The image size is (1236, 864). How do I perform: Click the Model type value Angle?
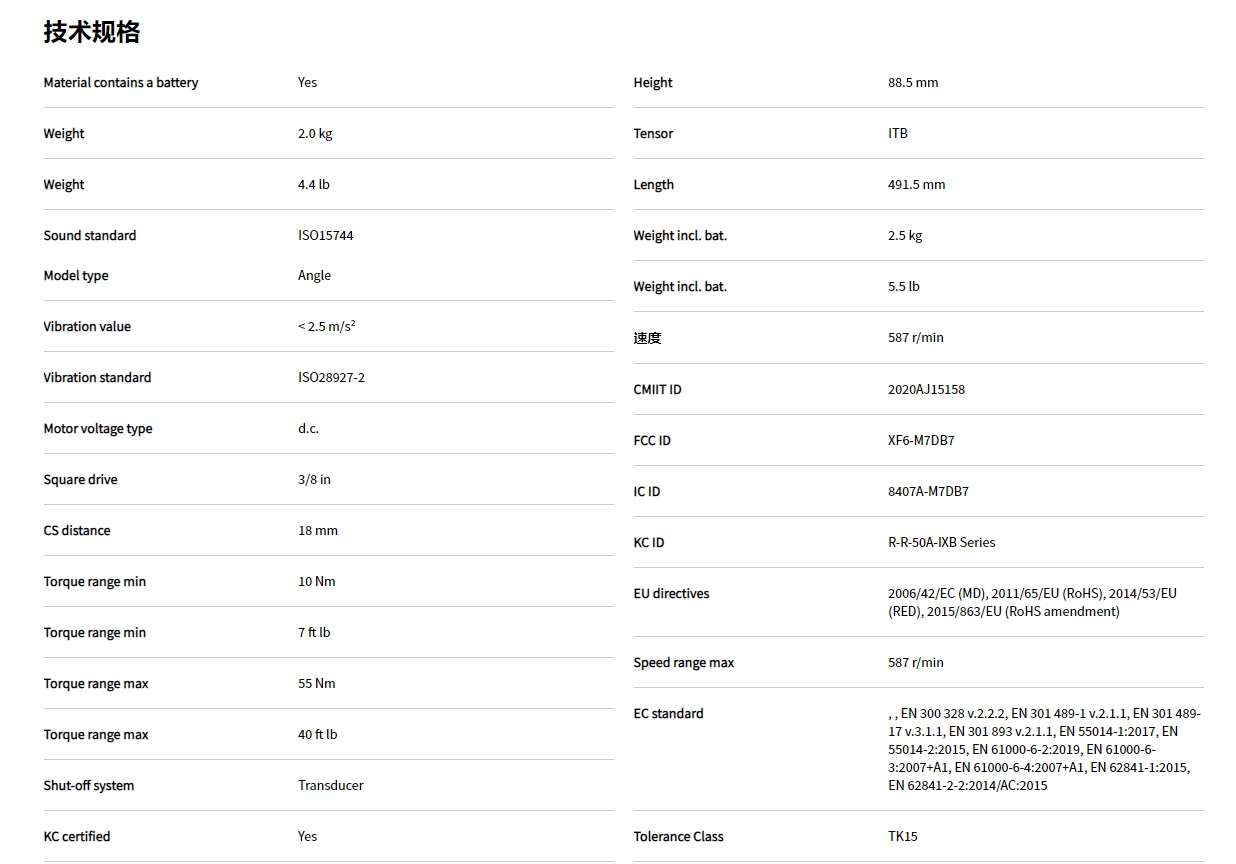314,275
